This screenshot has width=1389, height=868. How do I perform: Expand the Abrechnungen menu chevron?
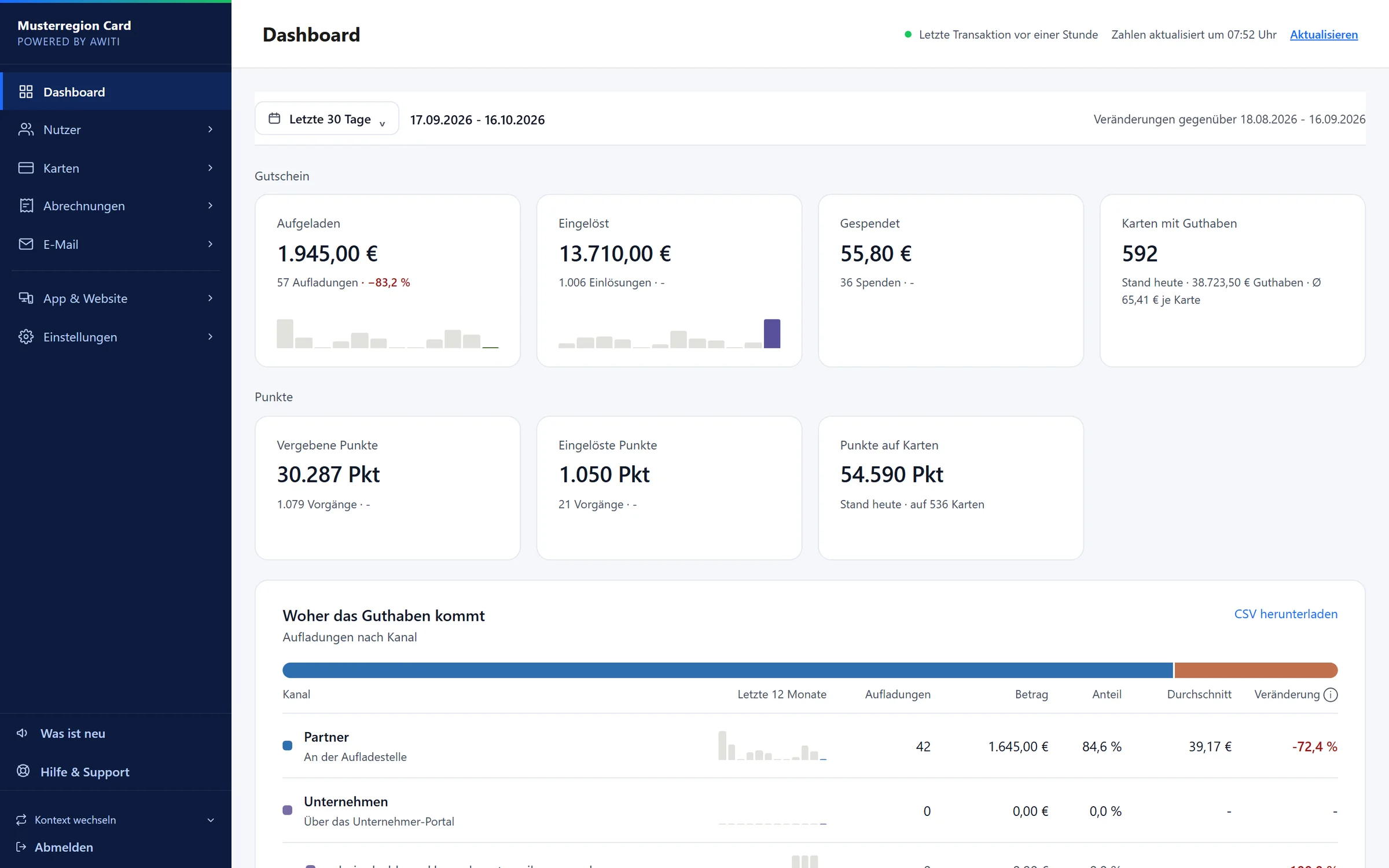point(210,205)
